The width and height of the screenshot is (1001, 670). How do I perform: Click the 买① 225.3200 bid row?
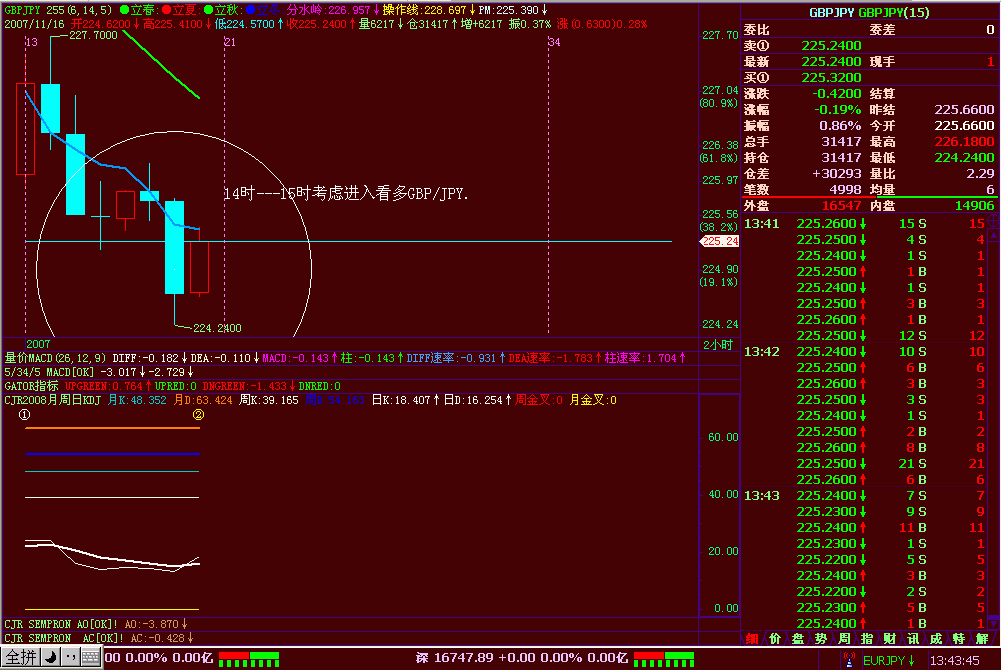point(803,78)
